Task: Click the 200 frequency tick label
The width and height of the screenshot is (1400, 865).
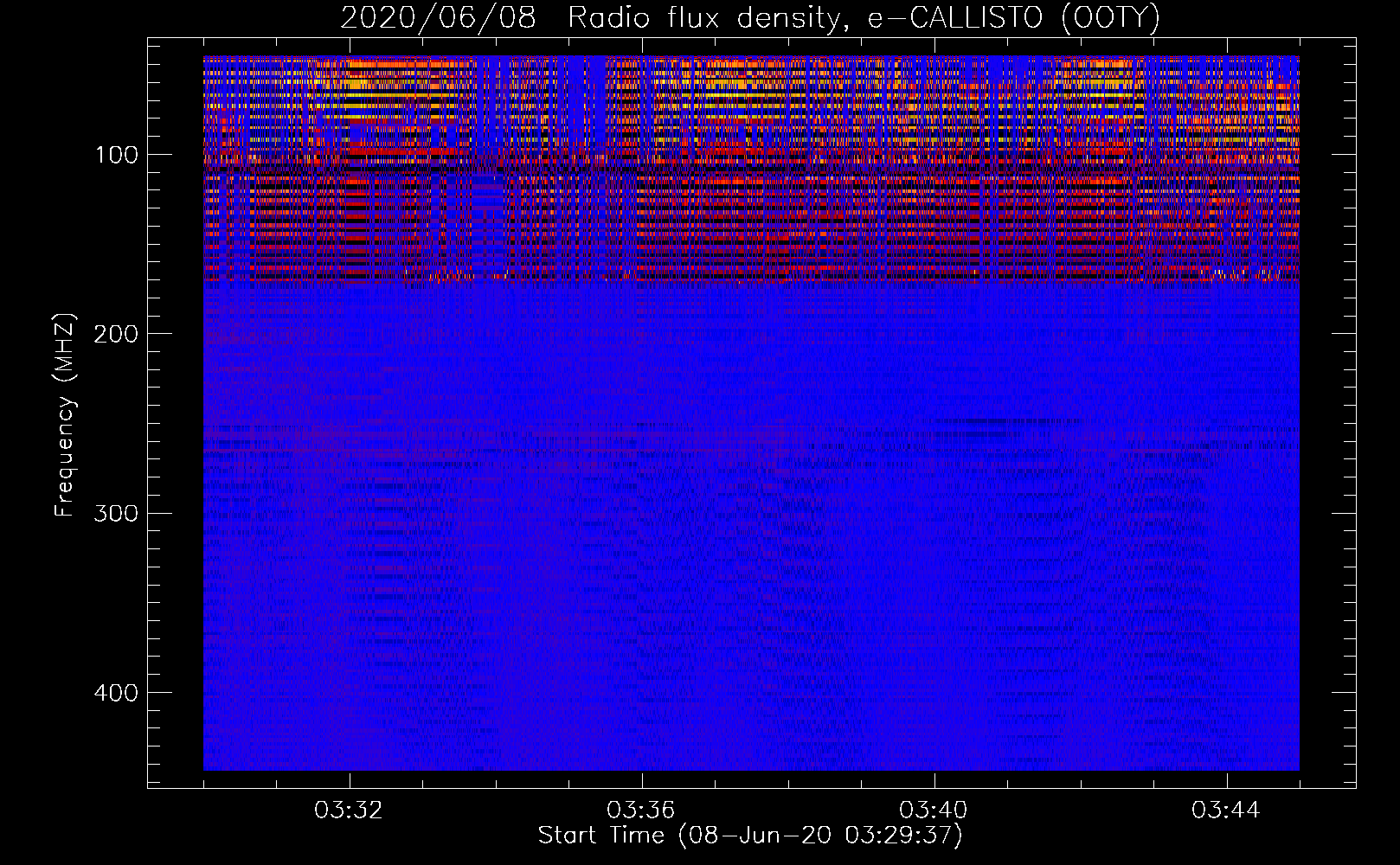Action: [116, 335]
